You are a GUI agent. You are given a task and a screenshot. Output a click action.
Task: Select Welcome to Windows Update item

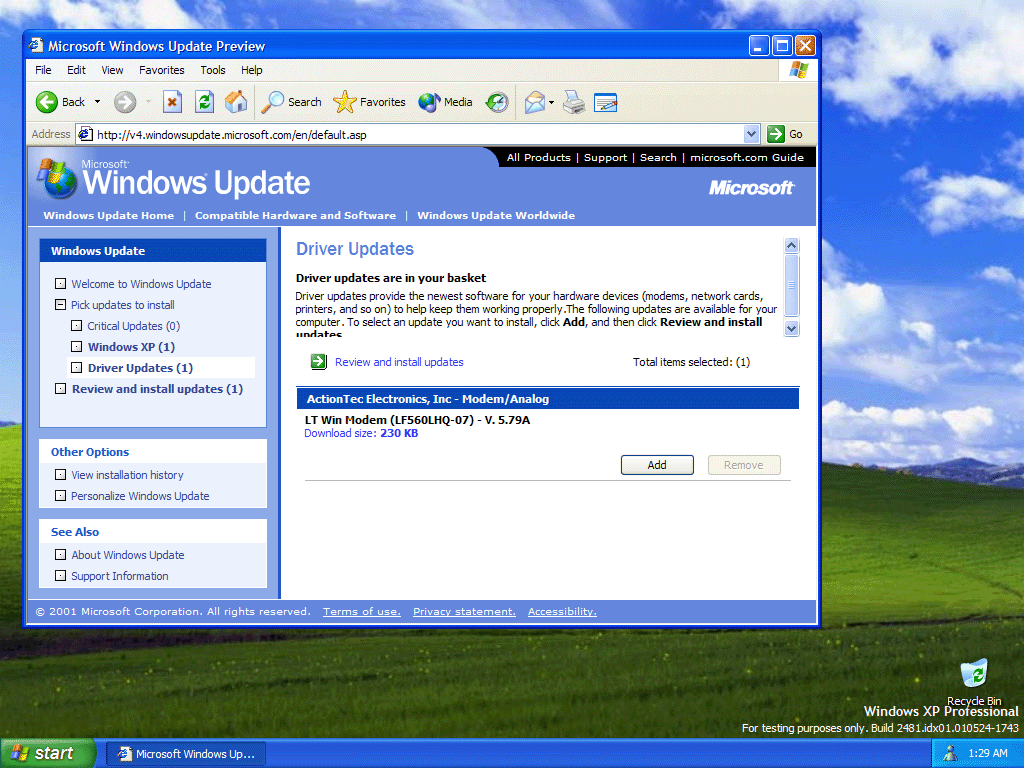pos(141,284)
